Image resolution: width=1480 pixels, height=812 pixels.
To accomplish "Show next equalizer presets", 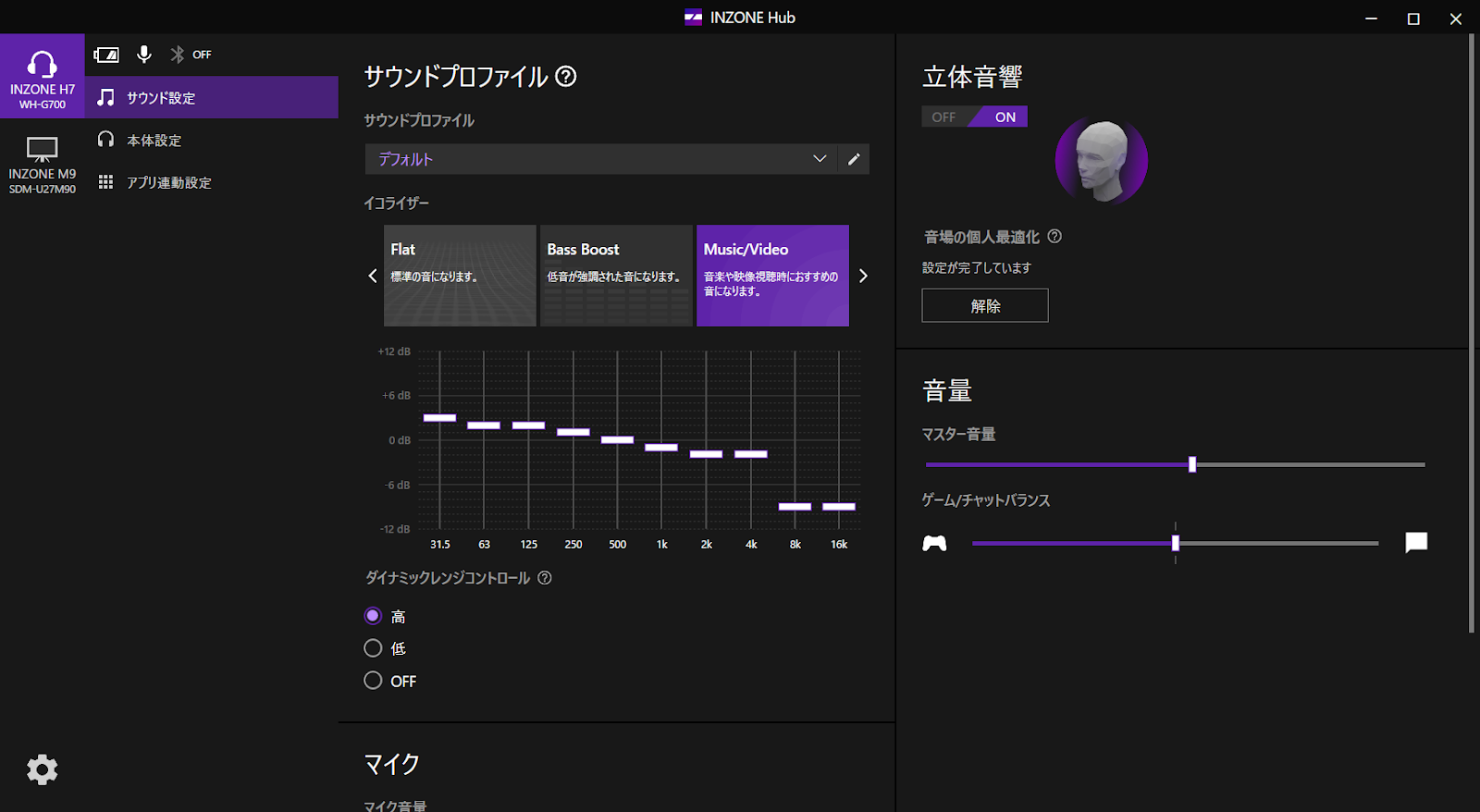I will coord(863,276).
